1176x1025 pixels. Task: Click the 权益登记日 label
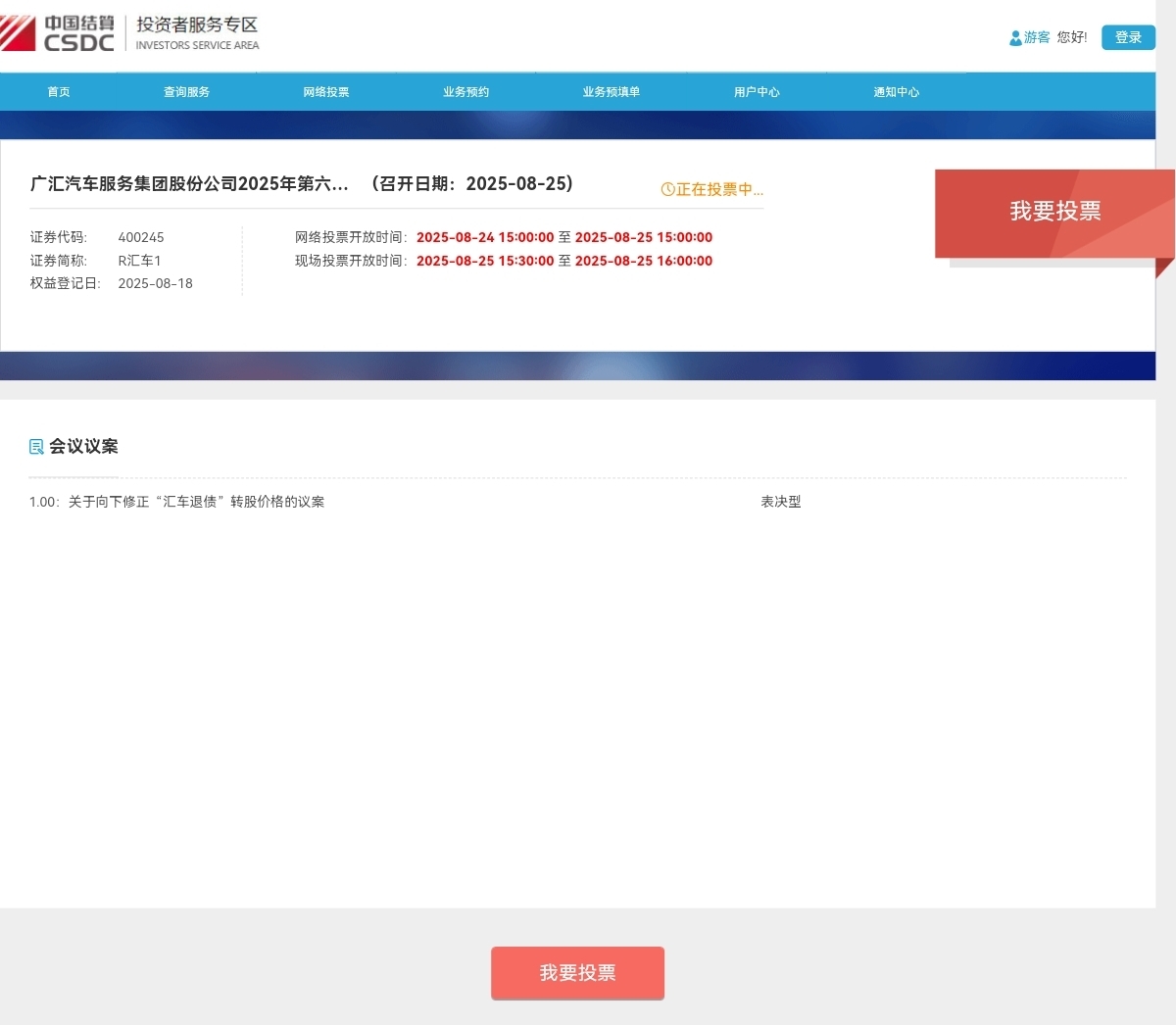pos(66,283)
